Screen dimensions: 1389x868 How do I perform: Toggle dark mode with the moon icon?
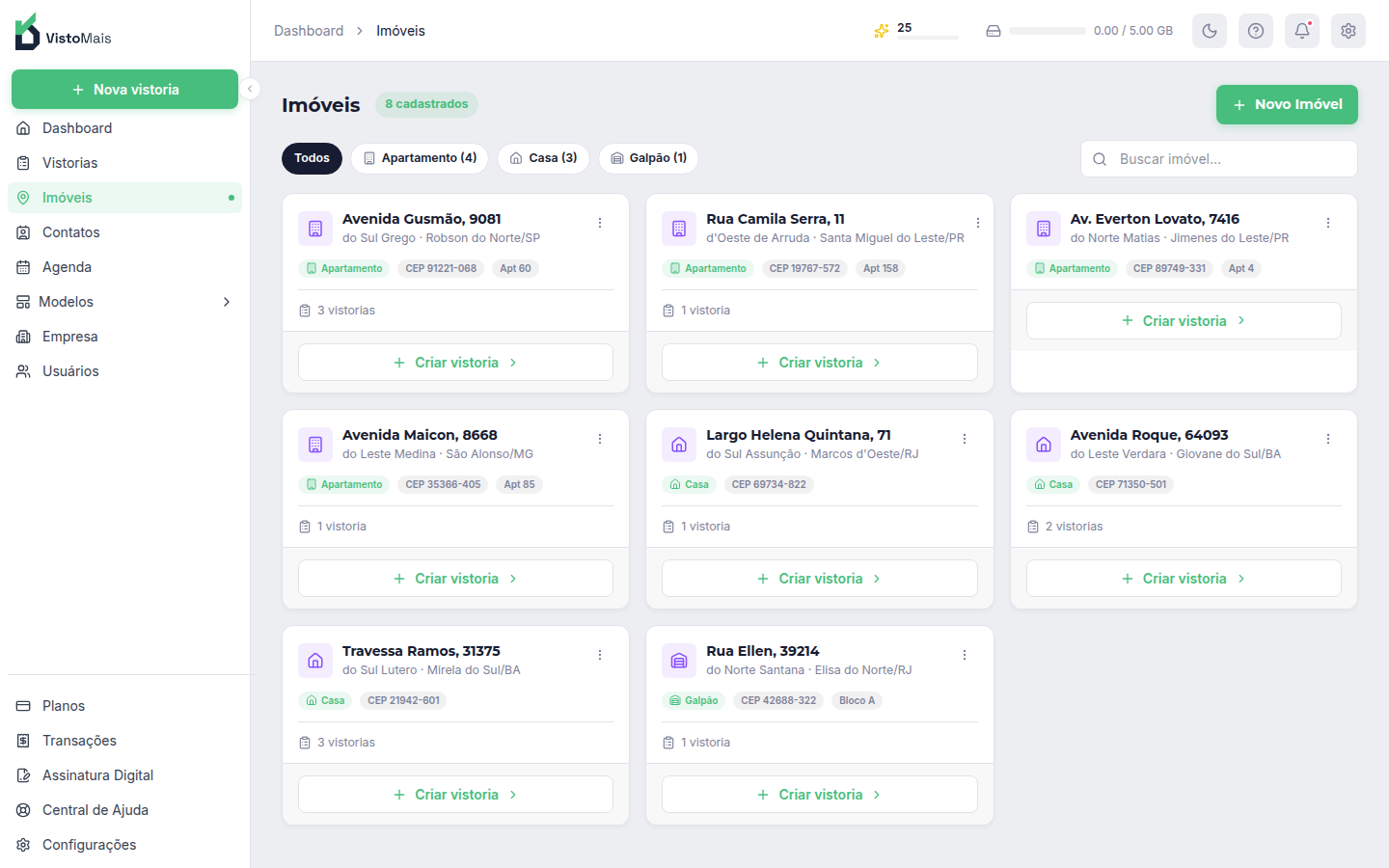1210,31
